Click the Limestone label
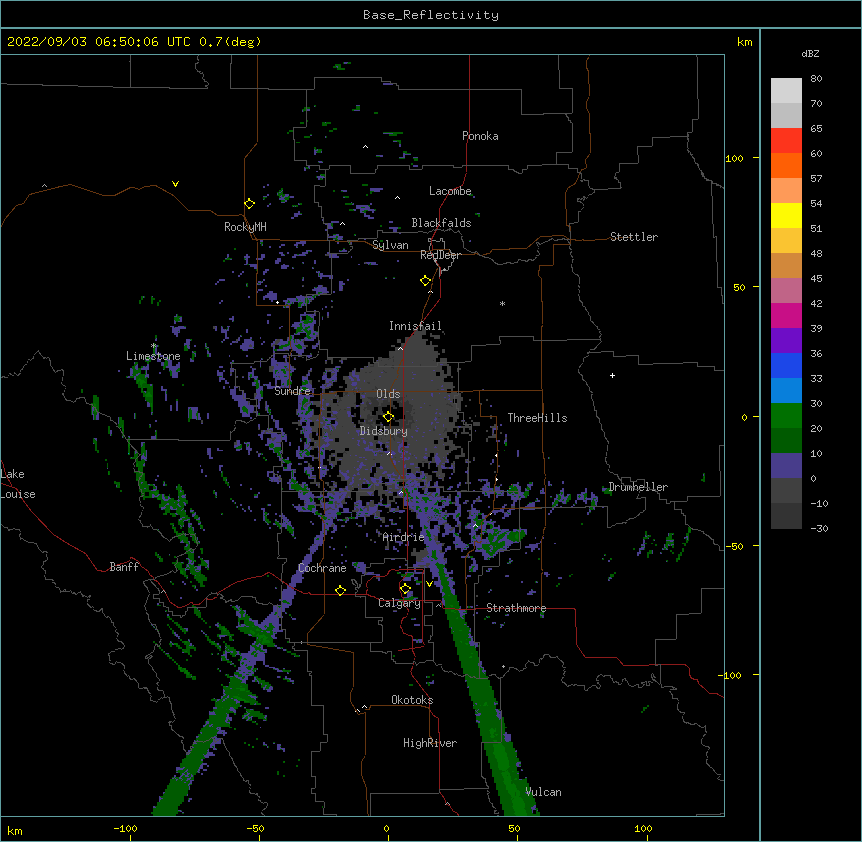The width and height of the screenshot is (862, 842). coord(153,356)
